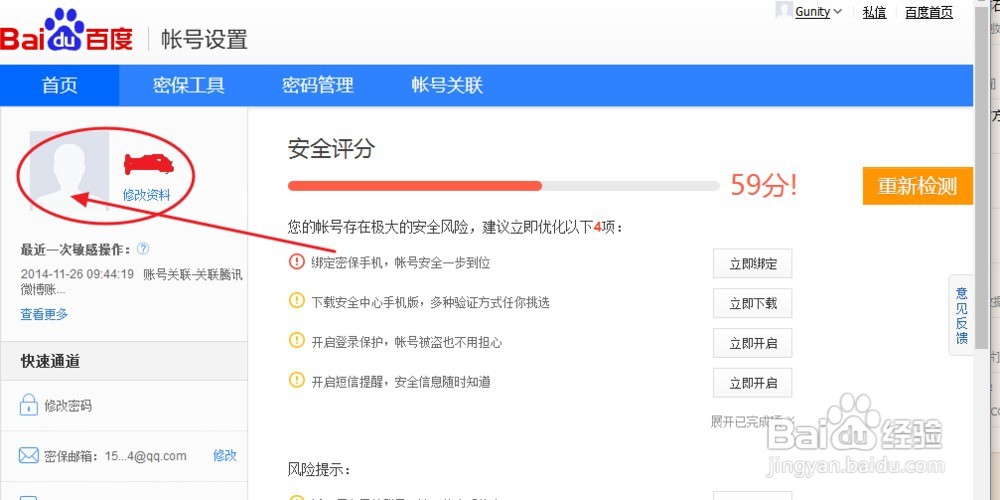The height and width of the screenshot is (500, 1000).
Task: Open the 密码管理 tab
Action: point(318,85)
